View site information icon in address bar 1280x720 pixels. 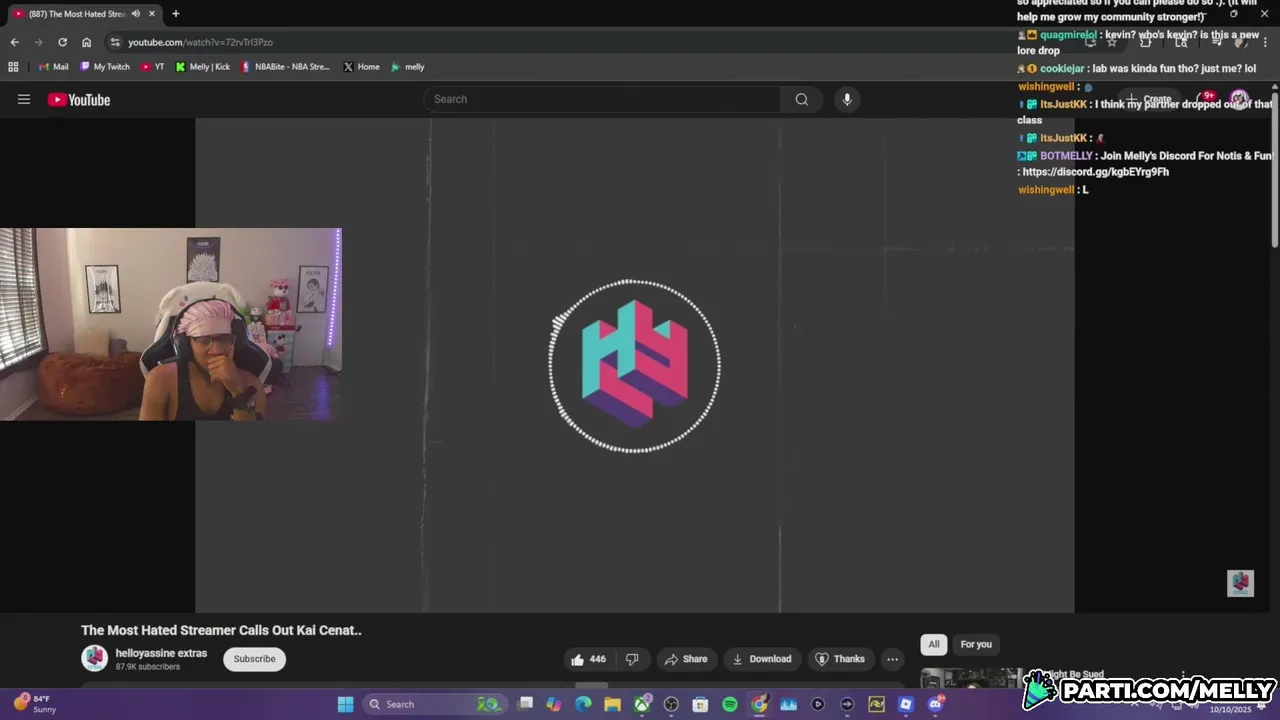115,42
